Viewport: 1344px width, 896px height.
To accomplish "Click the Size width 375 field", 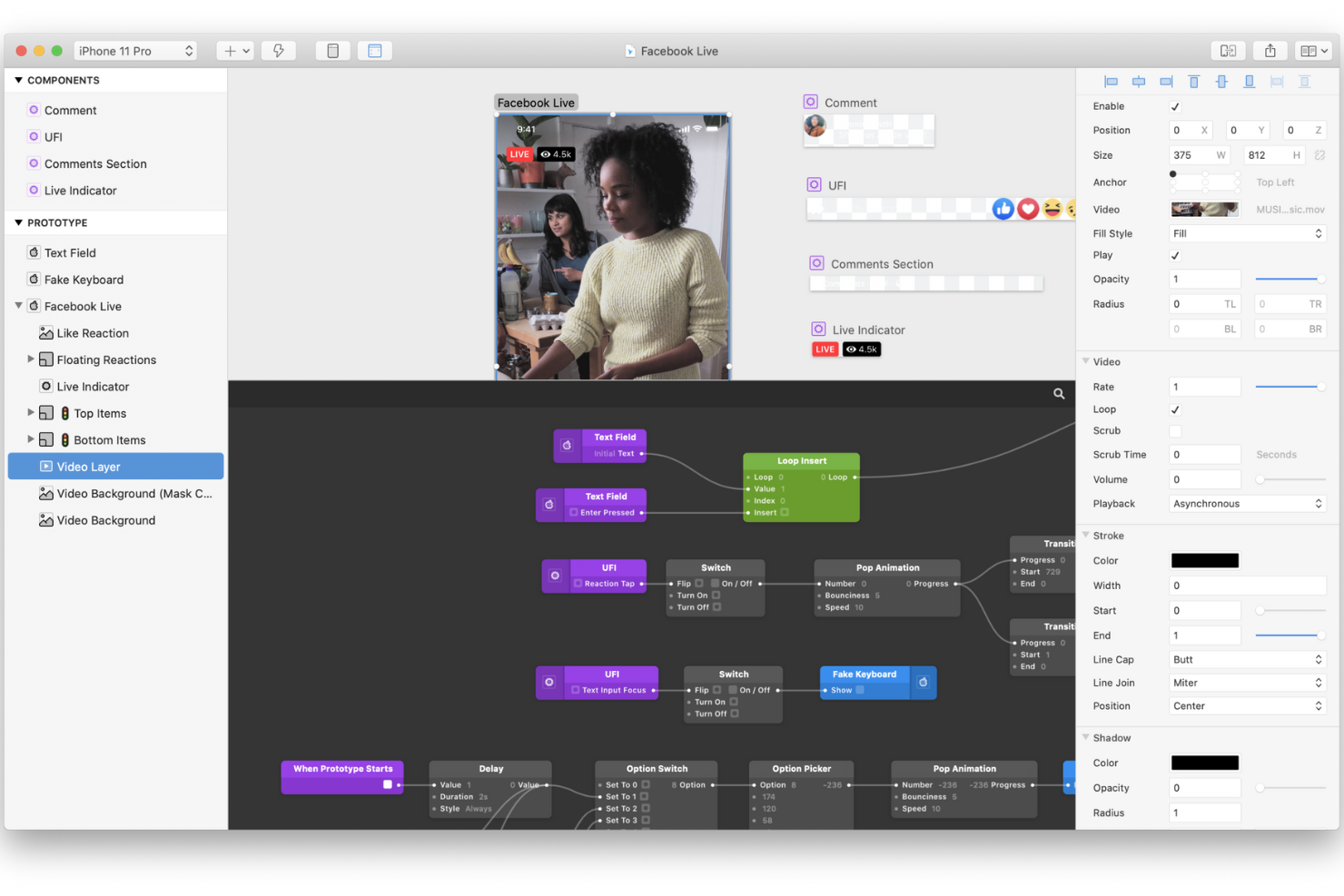I will [x=1201, y=155].
